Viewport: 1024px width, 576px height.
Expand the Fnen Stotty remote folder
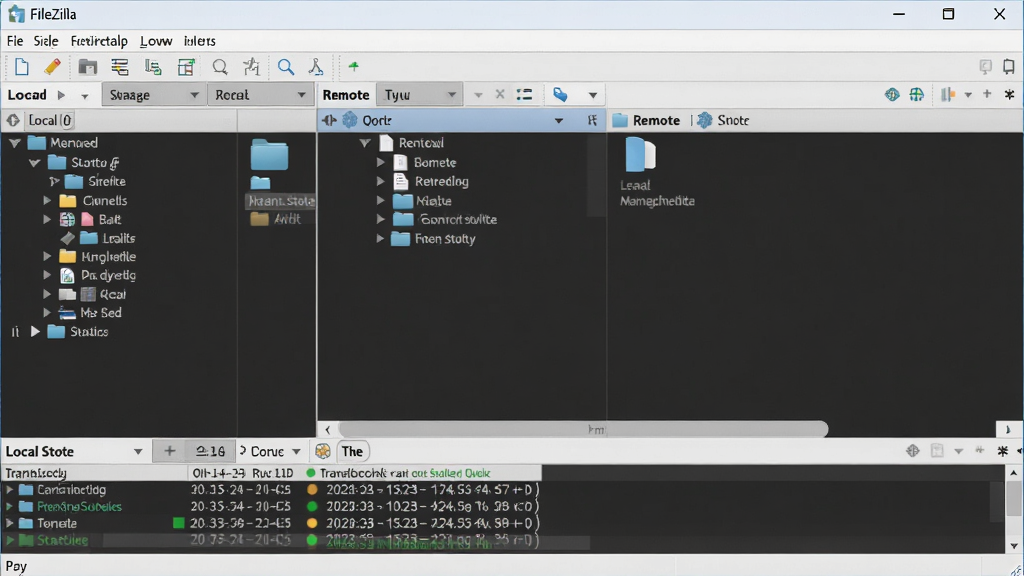pyautogui.click(x=380, y=239)
